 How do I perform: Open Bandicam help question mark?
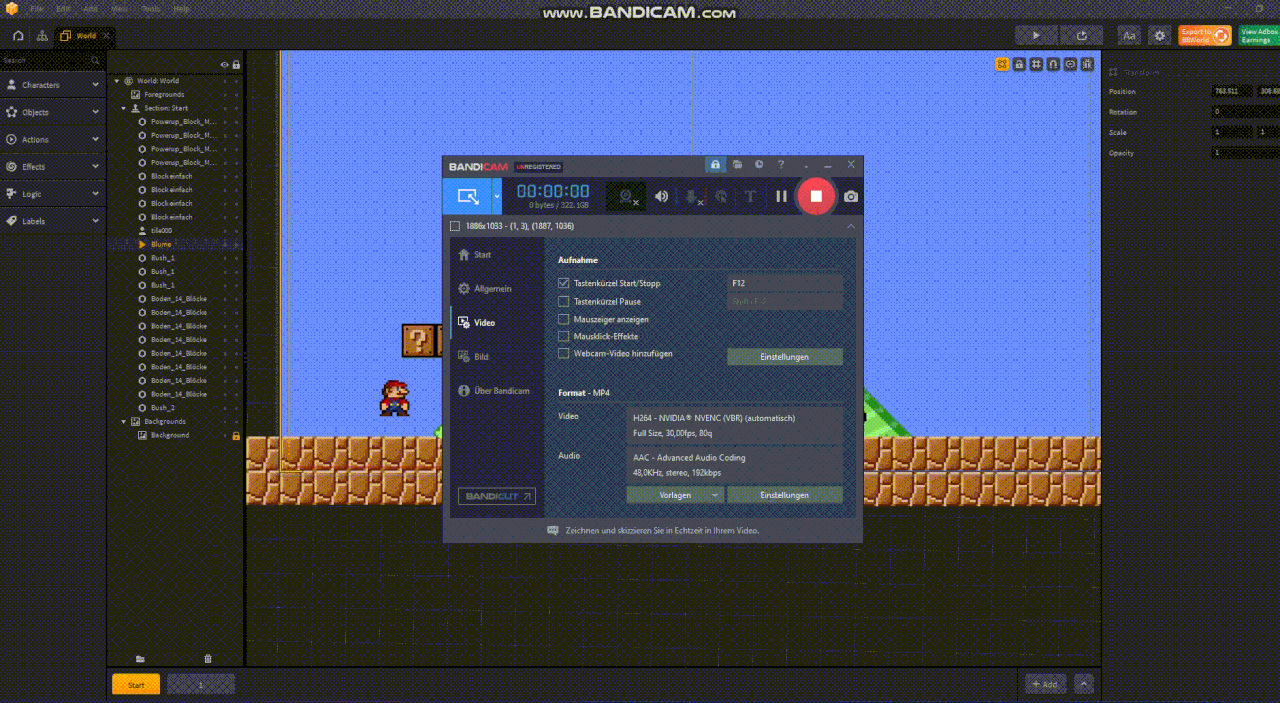(x=781, y=165)
